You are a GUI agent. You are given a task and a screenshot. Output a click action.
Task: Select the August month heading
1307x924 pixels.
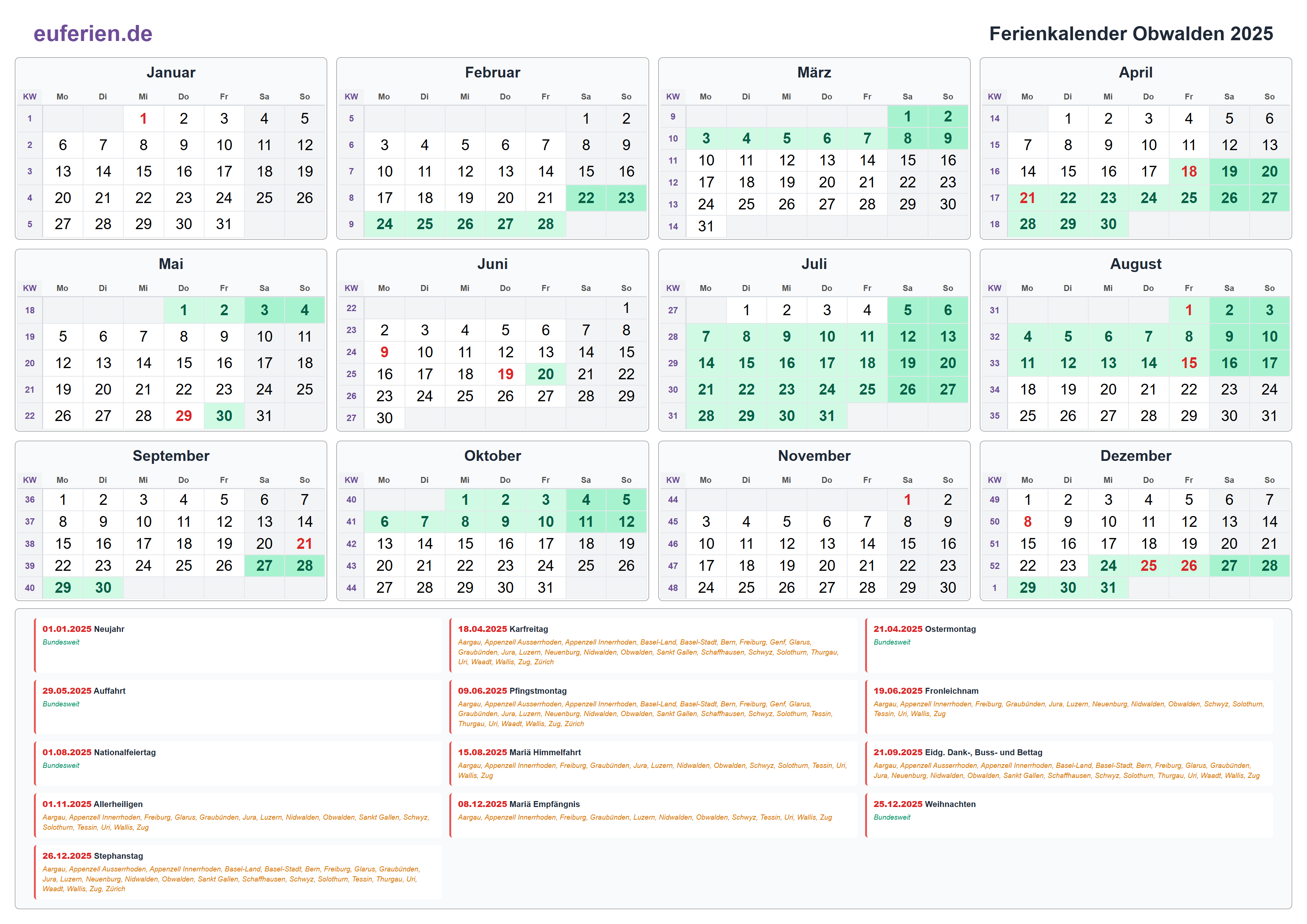coord(1136,263)
